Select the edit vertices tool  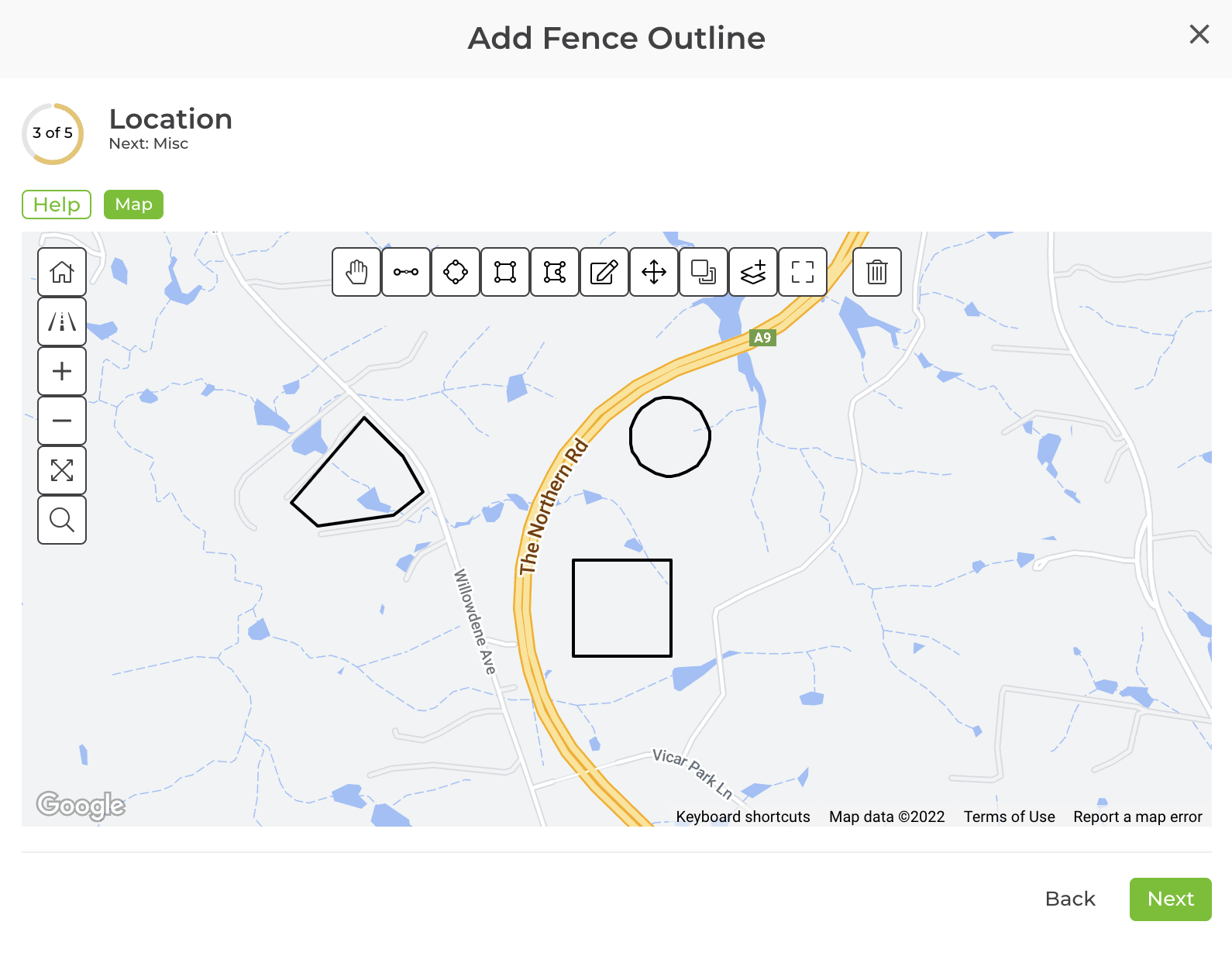(x=554, y=273)
